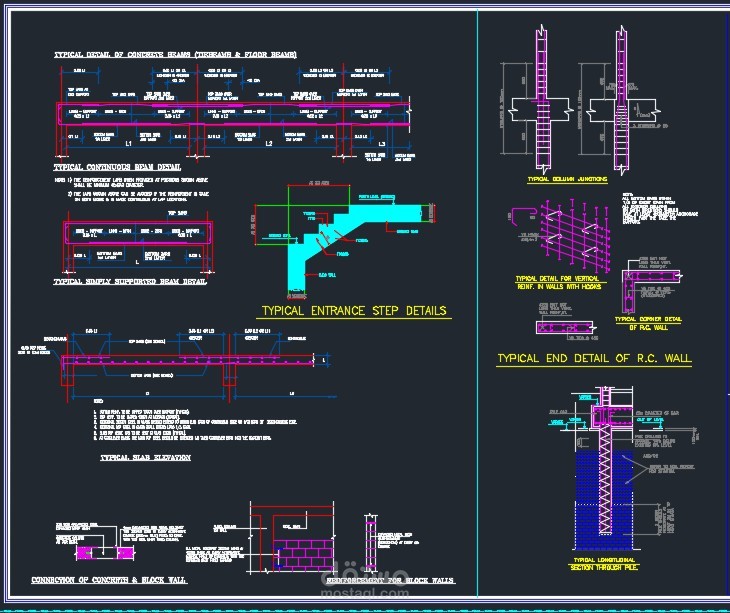Click "TYPICAL DETAIL FOR VERTICAL" wall reinforcement label
Viewport: 730px width, 613px height.
[x=557, y=278]
